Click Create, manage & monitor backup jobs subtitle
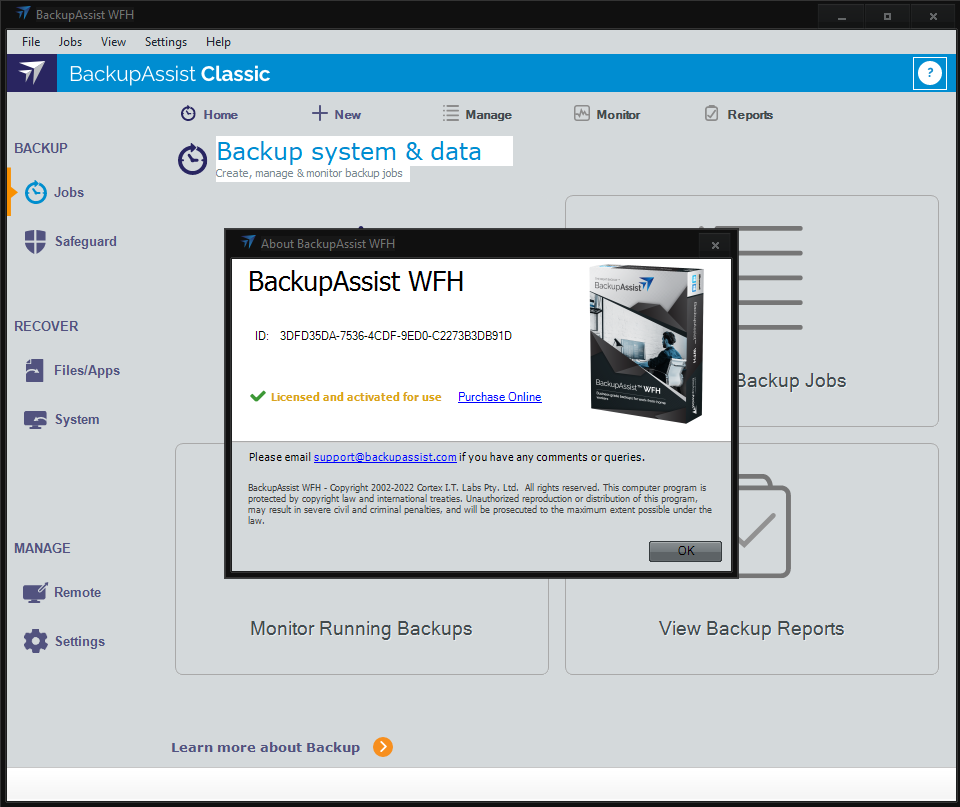The width and height of the screenshot is (960, 807). tap(309, 173)
